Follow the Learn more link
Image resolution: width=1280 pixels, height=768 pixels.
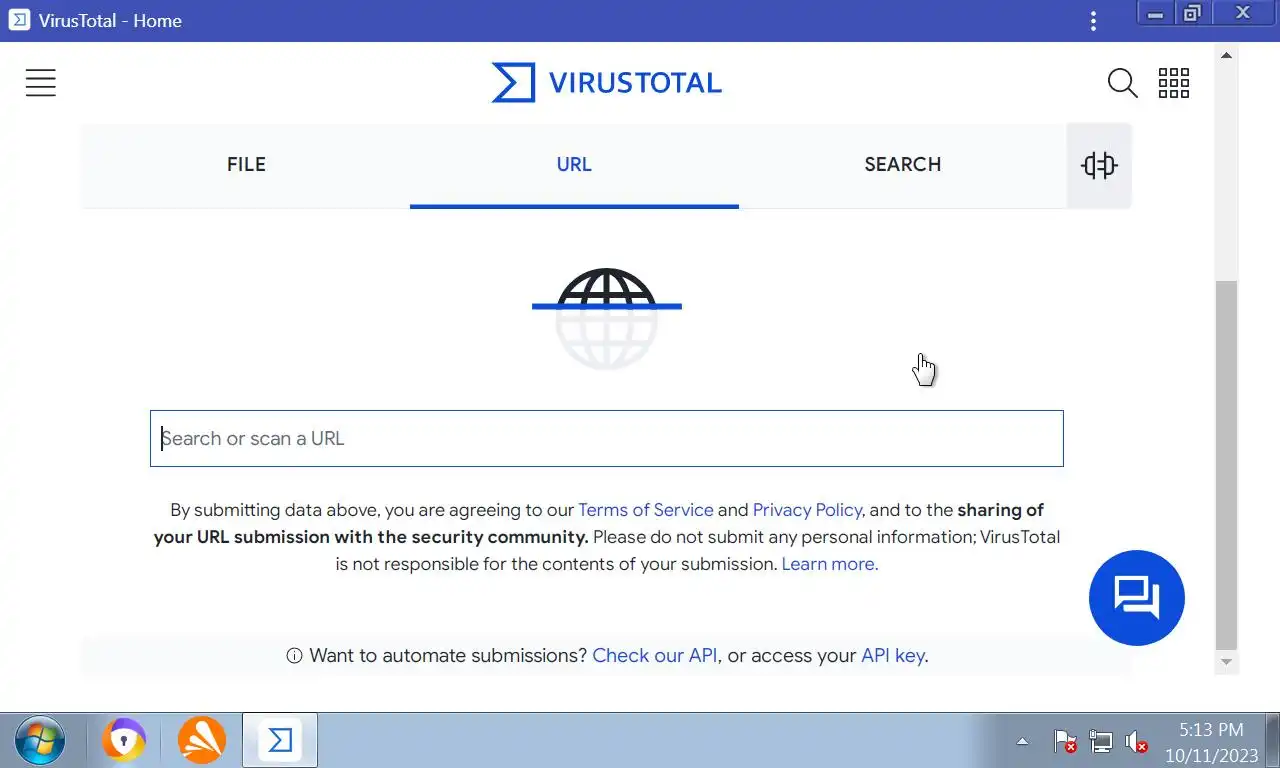tap(830, 564)
